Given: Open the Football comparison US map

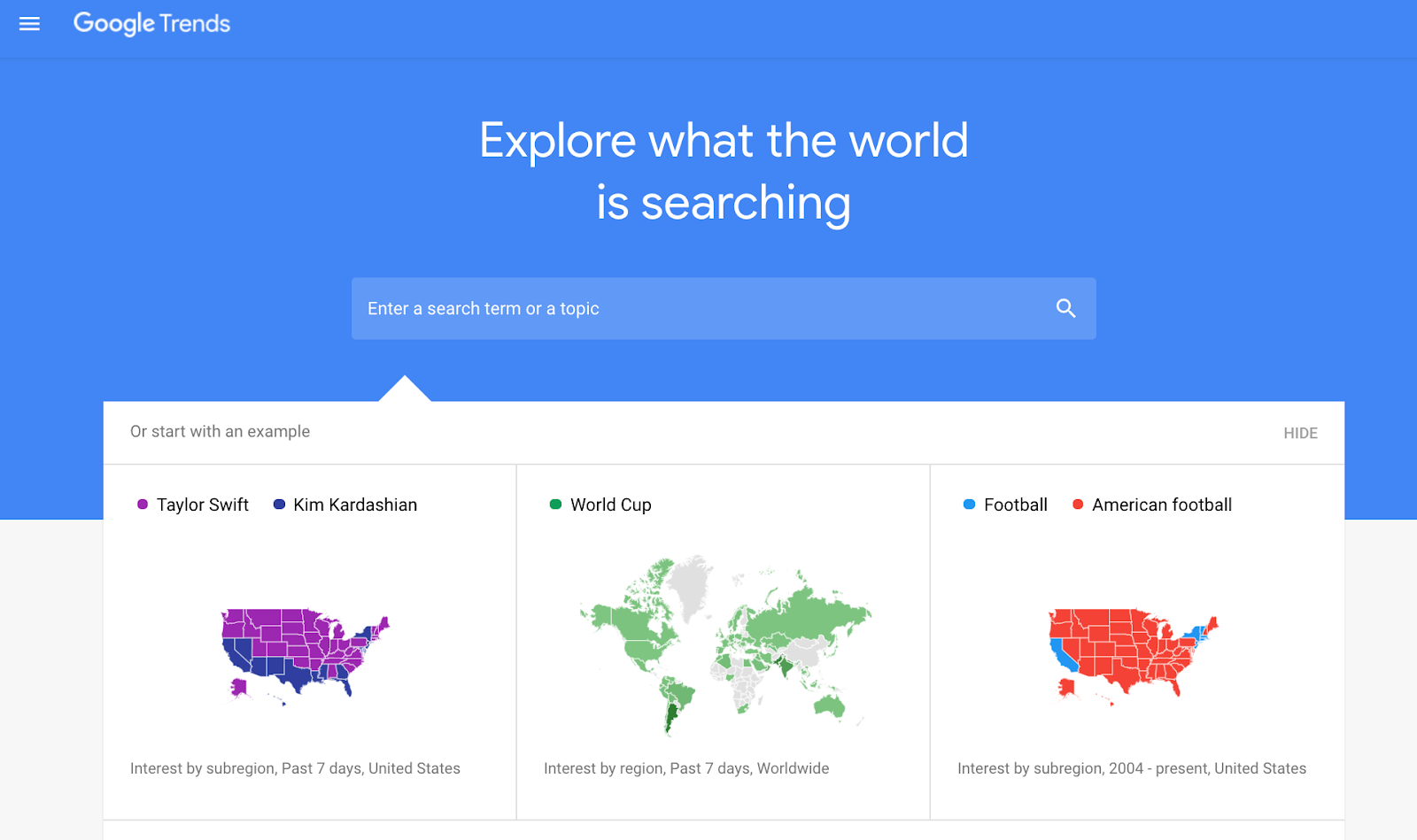Looking at the screenshot, I should click(x=1133, y=654).
